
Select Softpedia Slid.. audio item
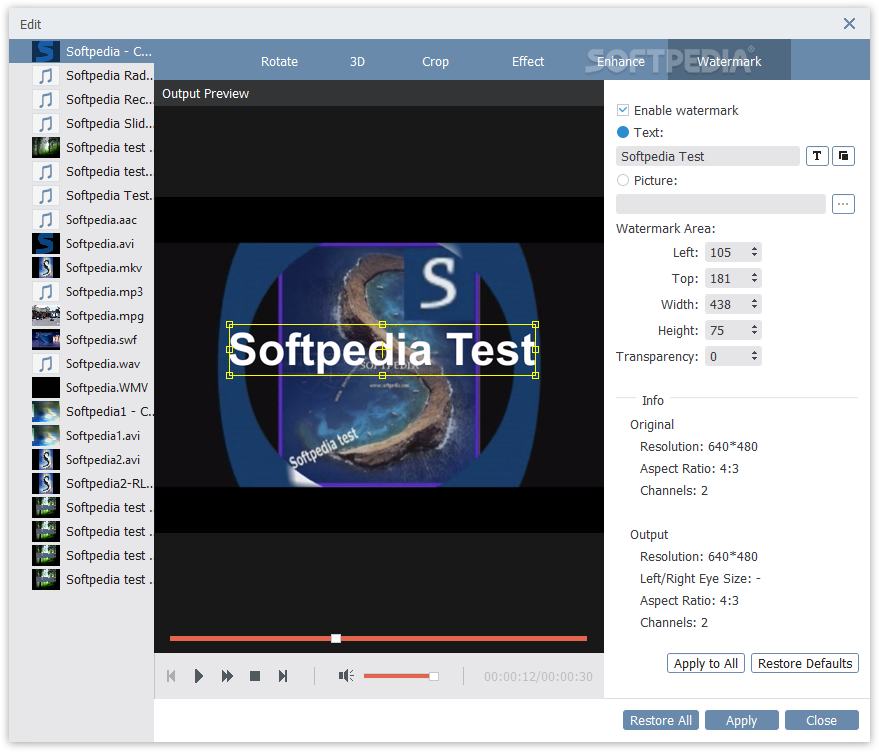point(81,123)
